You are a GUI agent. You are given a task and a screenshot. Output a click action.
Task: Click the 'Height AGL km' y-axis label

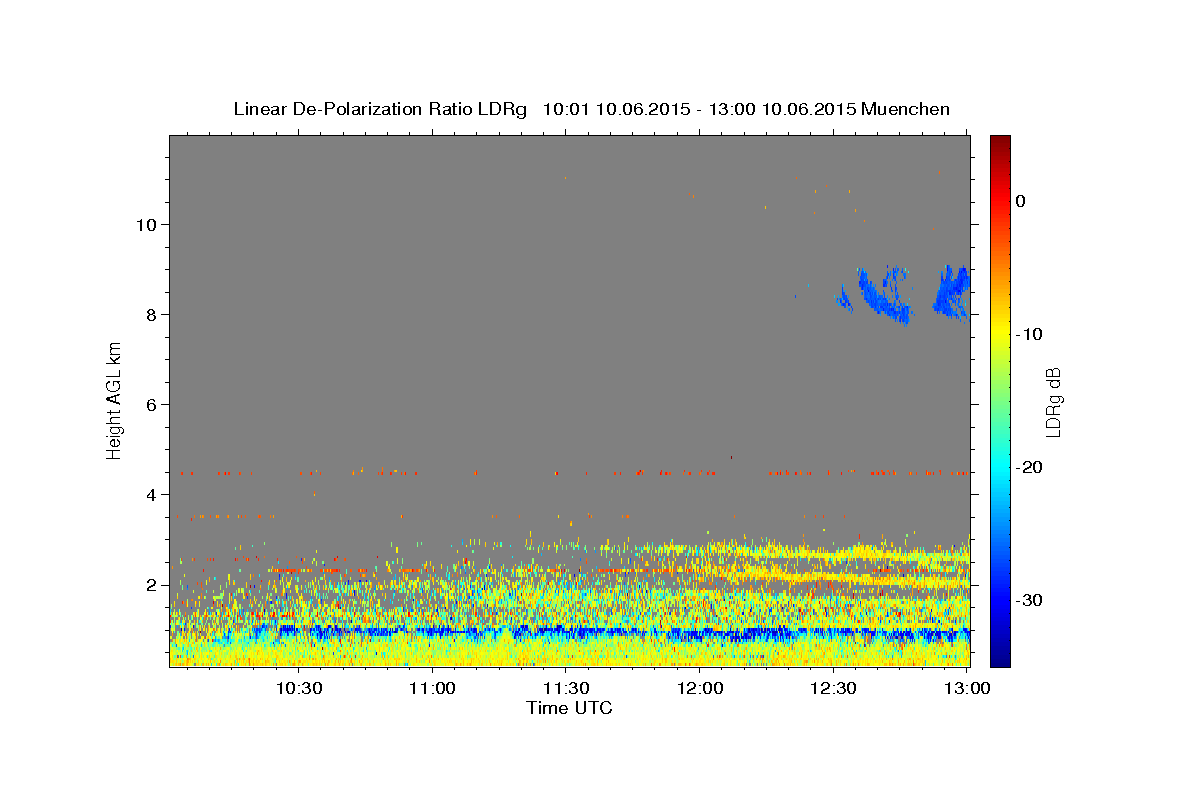114,400
